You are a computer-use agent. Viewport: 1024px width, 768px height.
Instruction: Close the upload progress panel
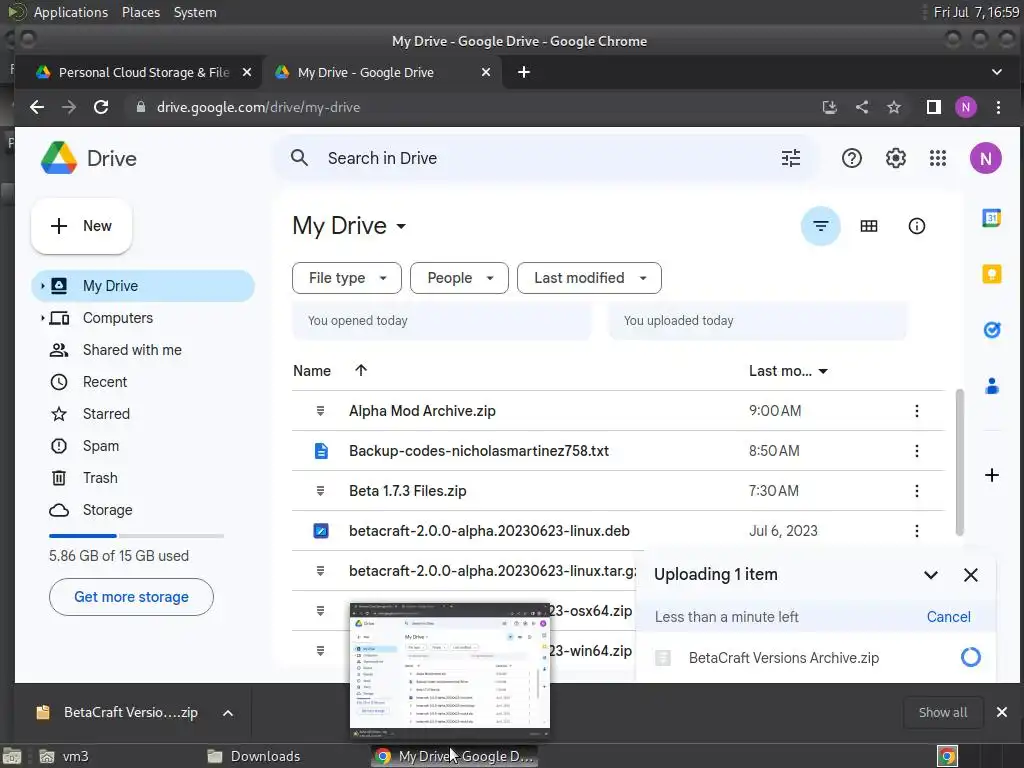click(x=970, y=575)
